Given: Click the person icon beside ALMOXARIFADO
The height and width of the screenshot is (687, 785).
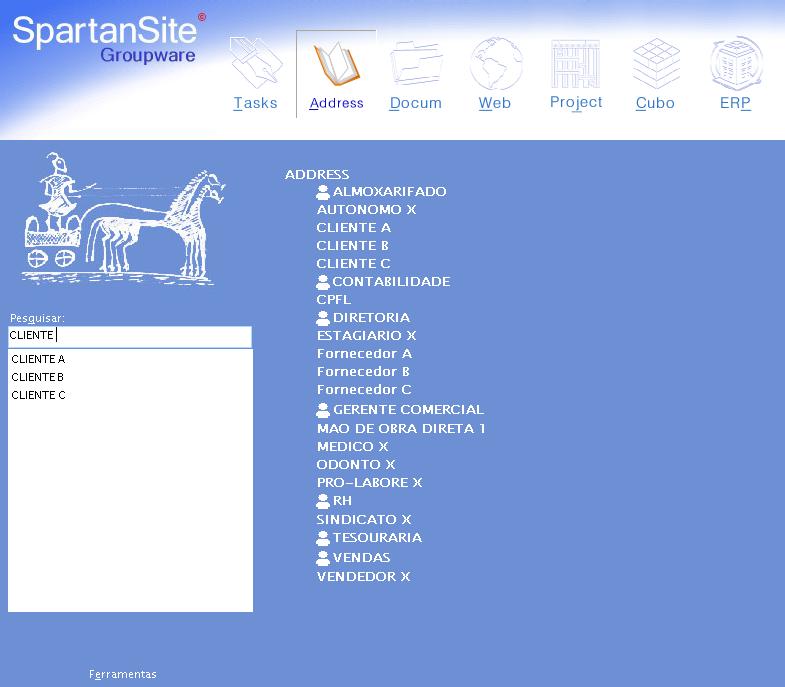Looking at the screenshot, I should (x=323, y=192).
